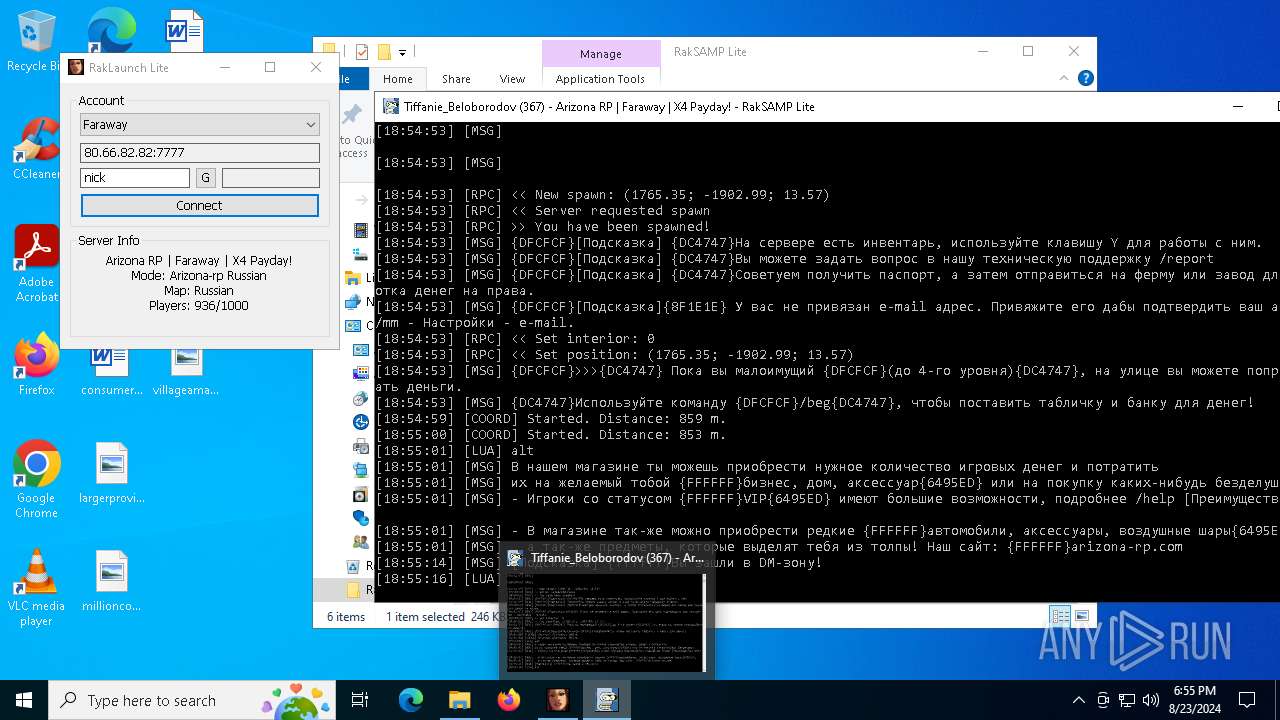The image size is (1280, 720).
Task: Click '6 items' in Explorer status bar
Action: click(x=346, y=617)
